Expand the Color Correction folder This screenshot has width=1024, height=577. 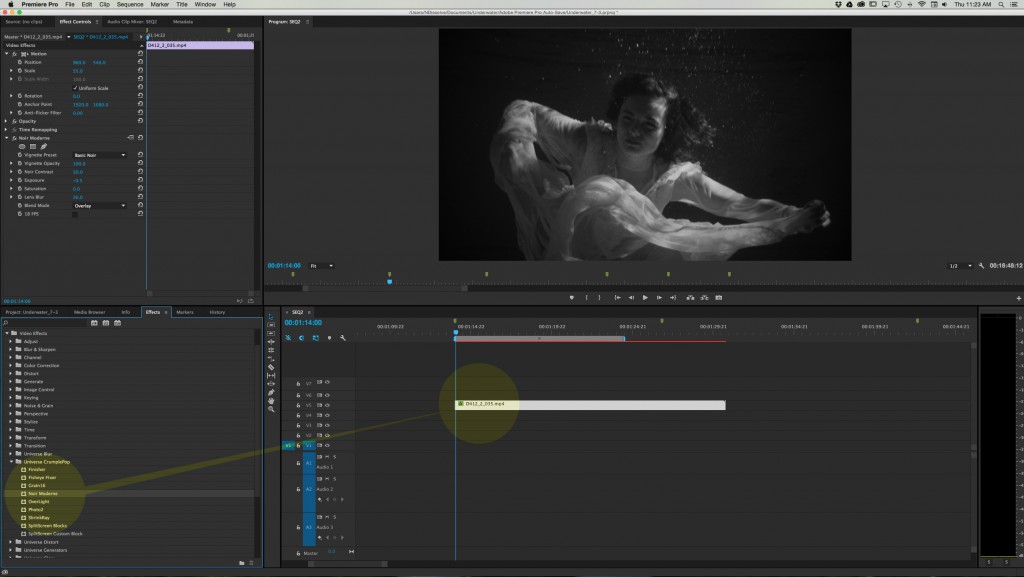pyautogui.click(x=11, y=366)
